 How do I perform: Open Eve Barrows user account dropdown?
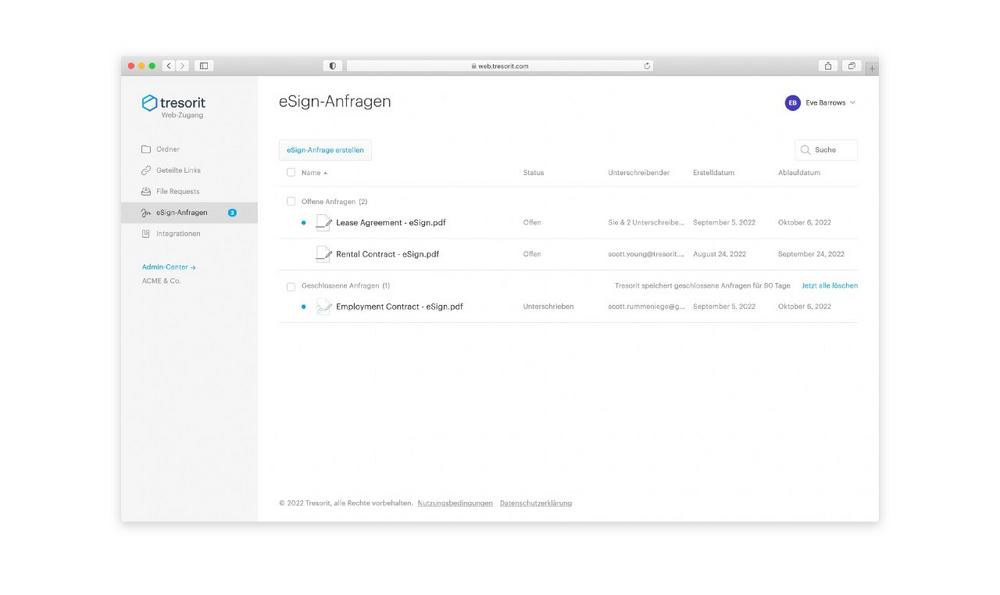click(821, 102)
